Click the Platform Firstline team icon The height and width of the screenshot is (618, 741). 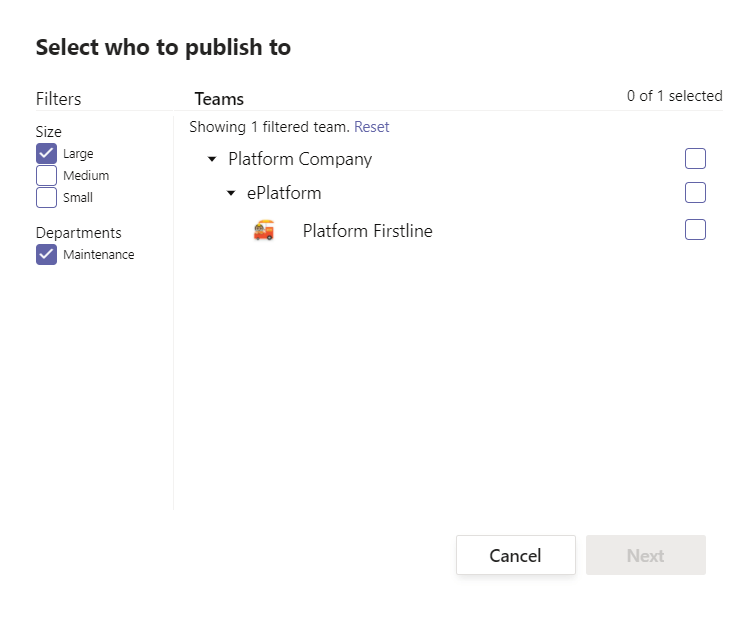264,231
